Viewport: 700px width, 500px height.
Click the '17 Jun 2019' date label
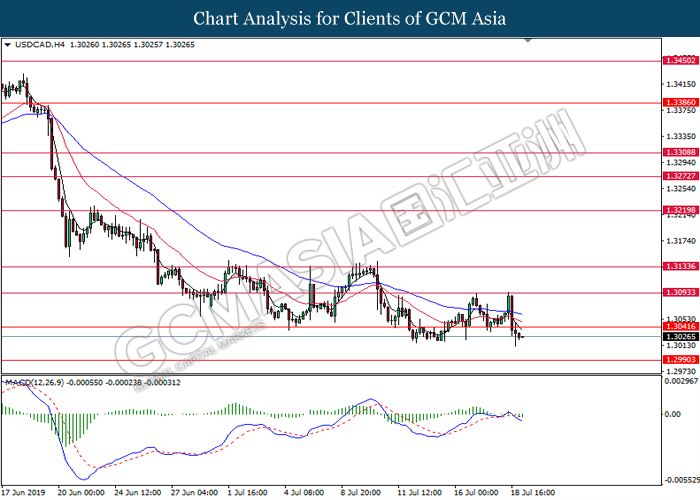tap(23, 492)
